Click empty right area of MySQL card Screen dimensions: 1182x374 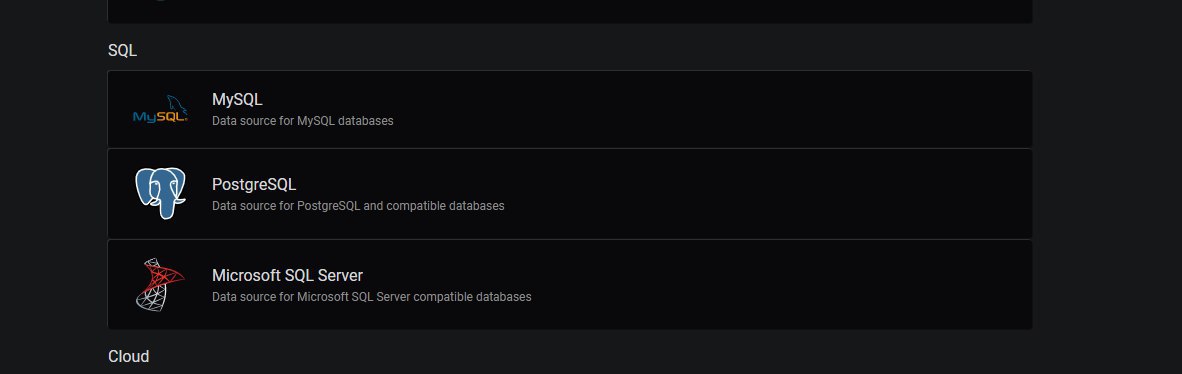[x=754, y=109]
